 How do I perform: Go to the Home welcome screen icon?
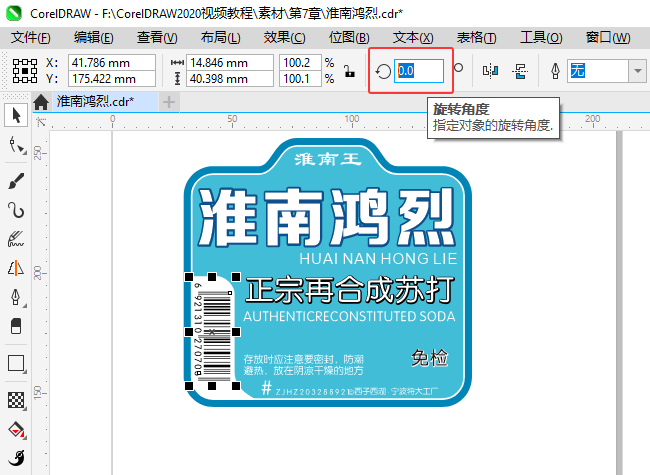click(x=41, y=102)
